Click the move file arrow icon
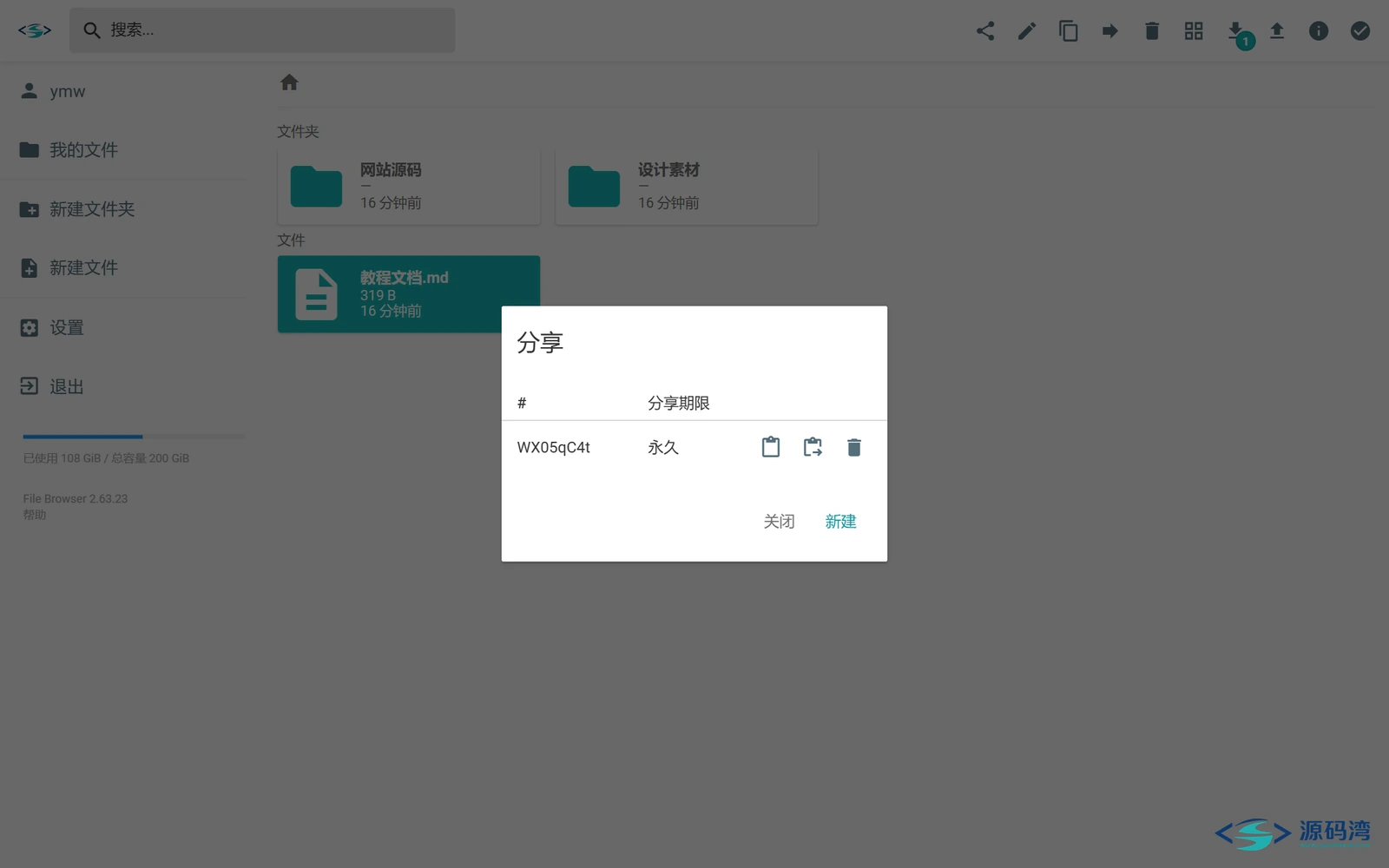Screen dimensions: 1389x868 [x=1110, y=31]
